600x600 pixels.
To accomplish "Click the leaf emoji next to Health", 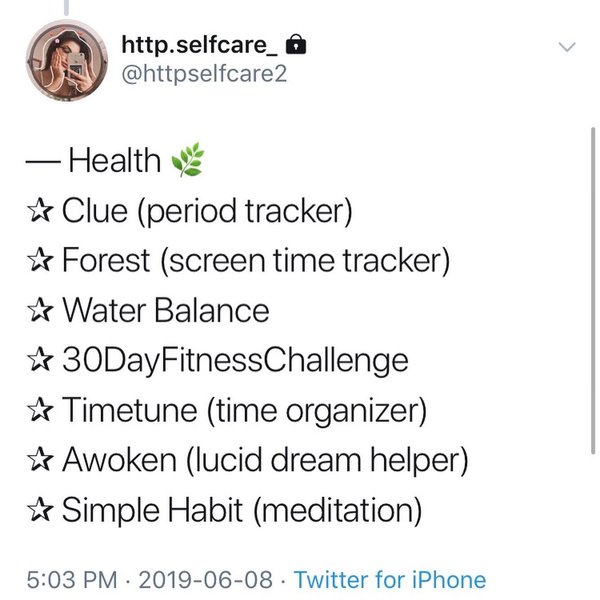I will click(187, 160).
